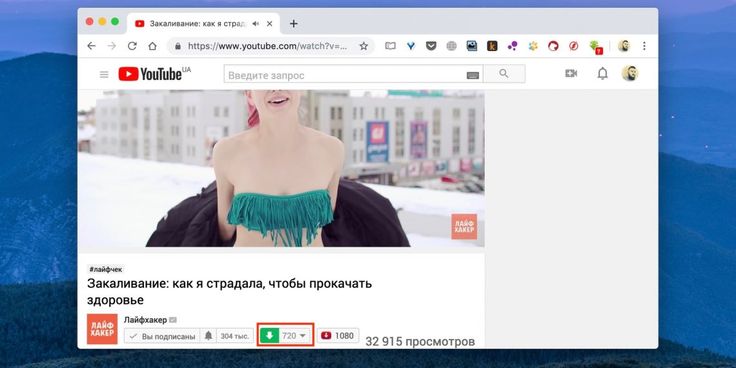Open the create video camera icon
This screenshot has height=368, width=736.
click(x=571, y=74)
